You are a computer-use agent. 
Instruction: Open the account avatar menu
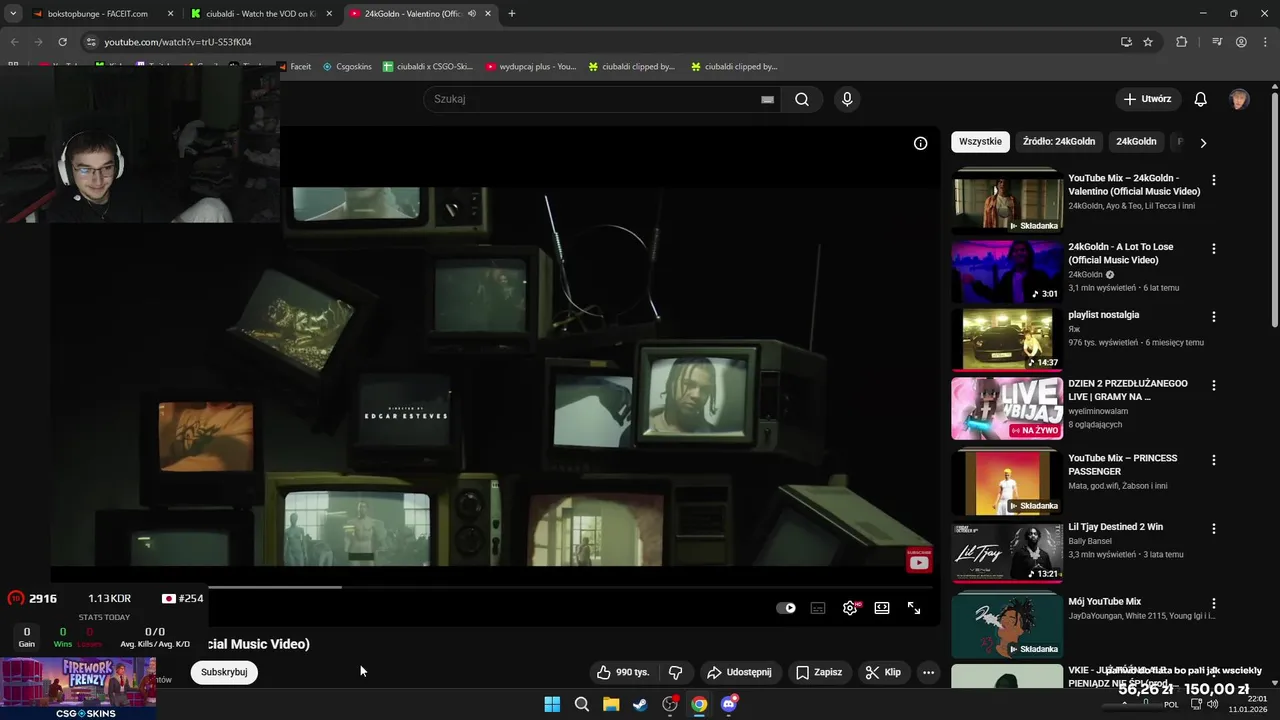click(x=1239, y=99)
